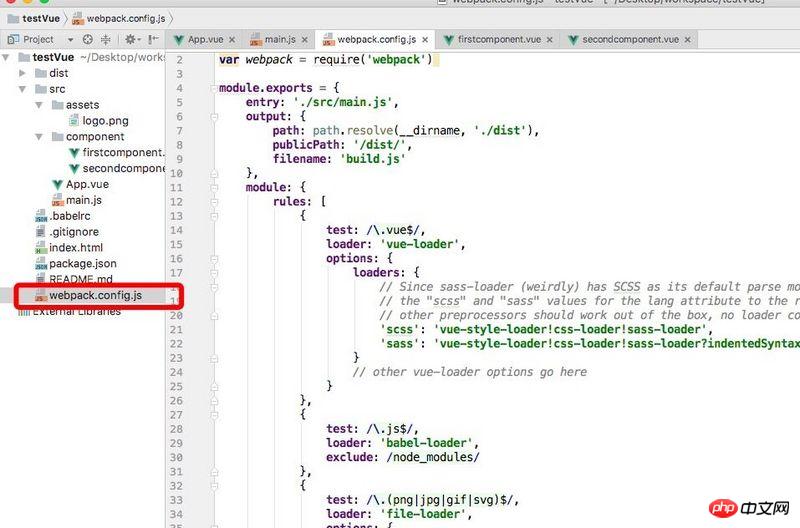Close the firstcomponent.vue tab
Image resolution: width=800 pixels, height=528 pixels.
point(549,40)
